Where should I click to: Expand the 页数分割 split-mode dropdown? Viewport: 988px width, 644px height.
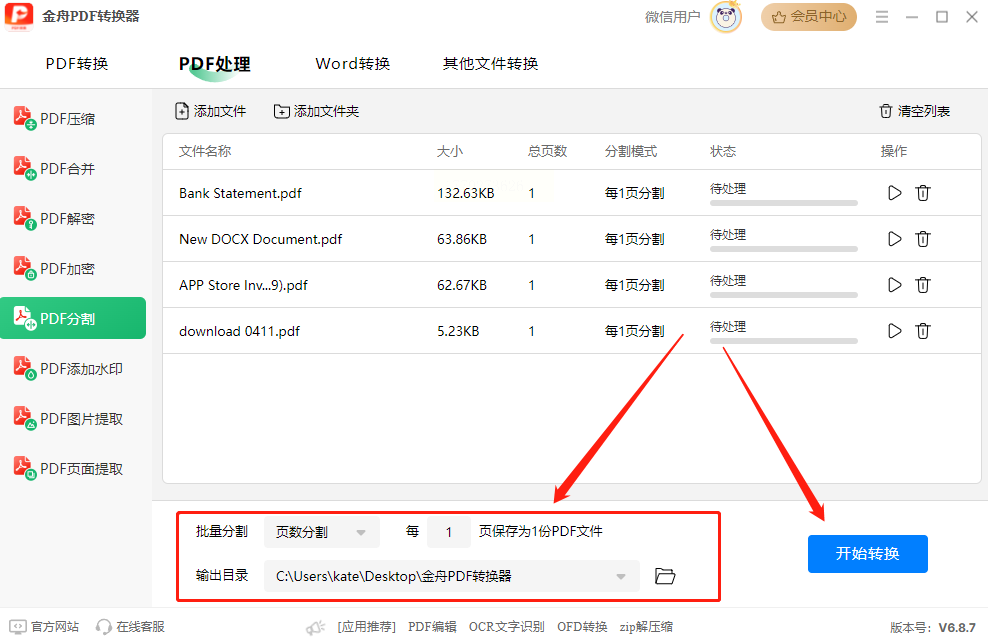point(321,532)
